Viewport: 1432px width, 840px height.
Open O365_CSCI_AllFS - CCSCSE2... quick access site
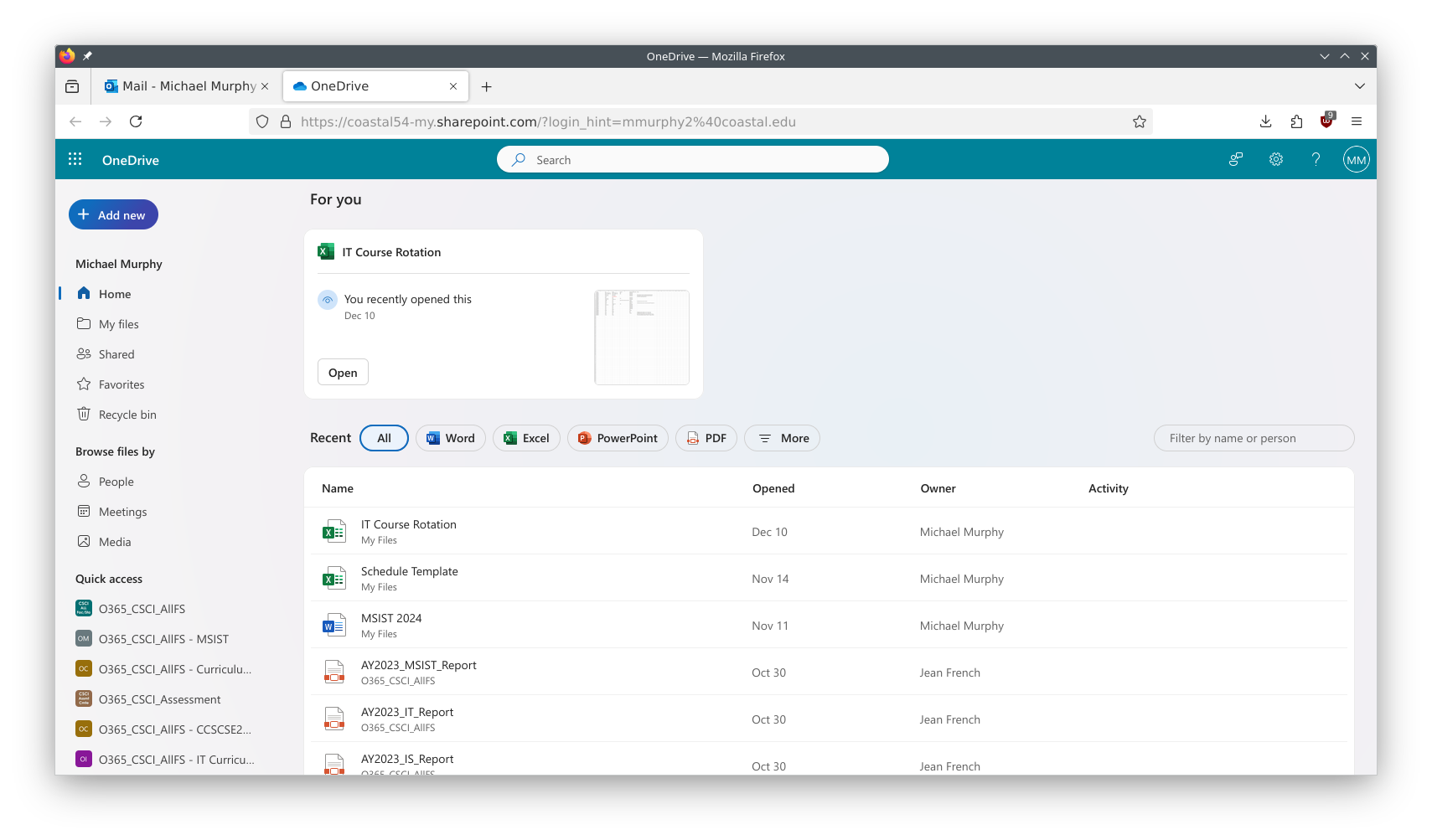click(x=163, y=729)
